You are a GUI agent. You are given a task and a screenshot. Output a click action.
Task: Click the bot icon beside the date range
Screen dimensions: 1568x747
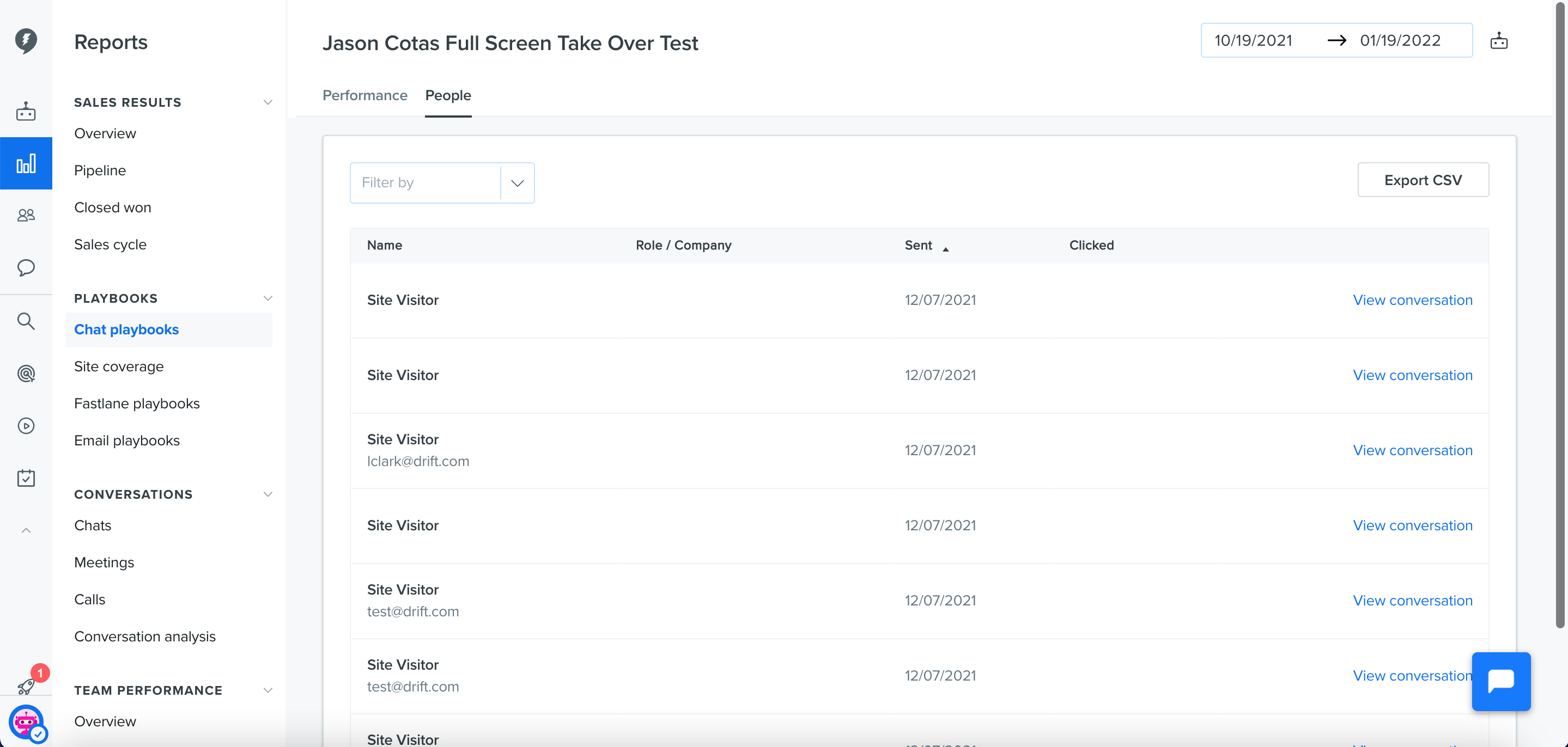tap(1499, 41)
